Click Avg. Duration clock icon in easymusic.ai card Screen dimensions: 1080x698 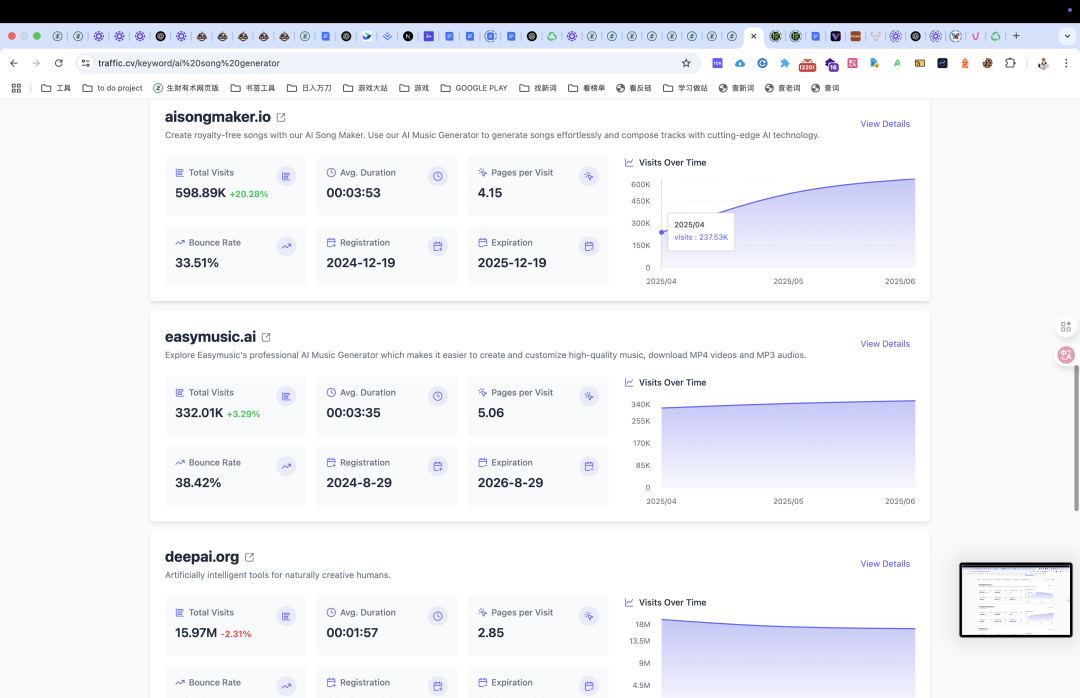point(437,396)
